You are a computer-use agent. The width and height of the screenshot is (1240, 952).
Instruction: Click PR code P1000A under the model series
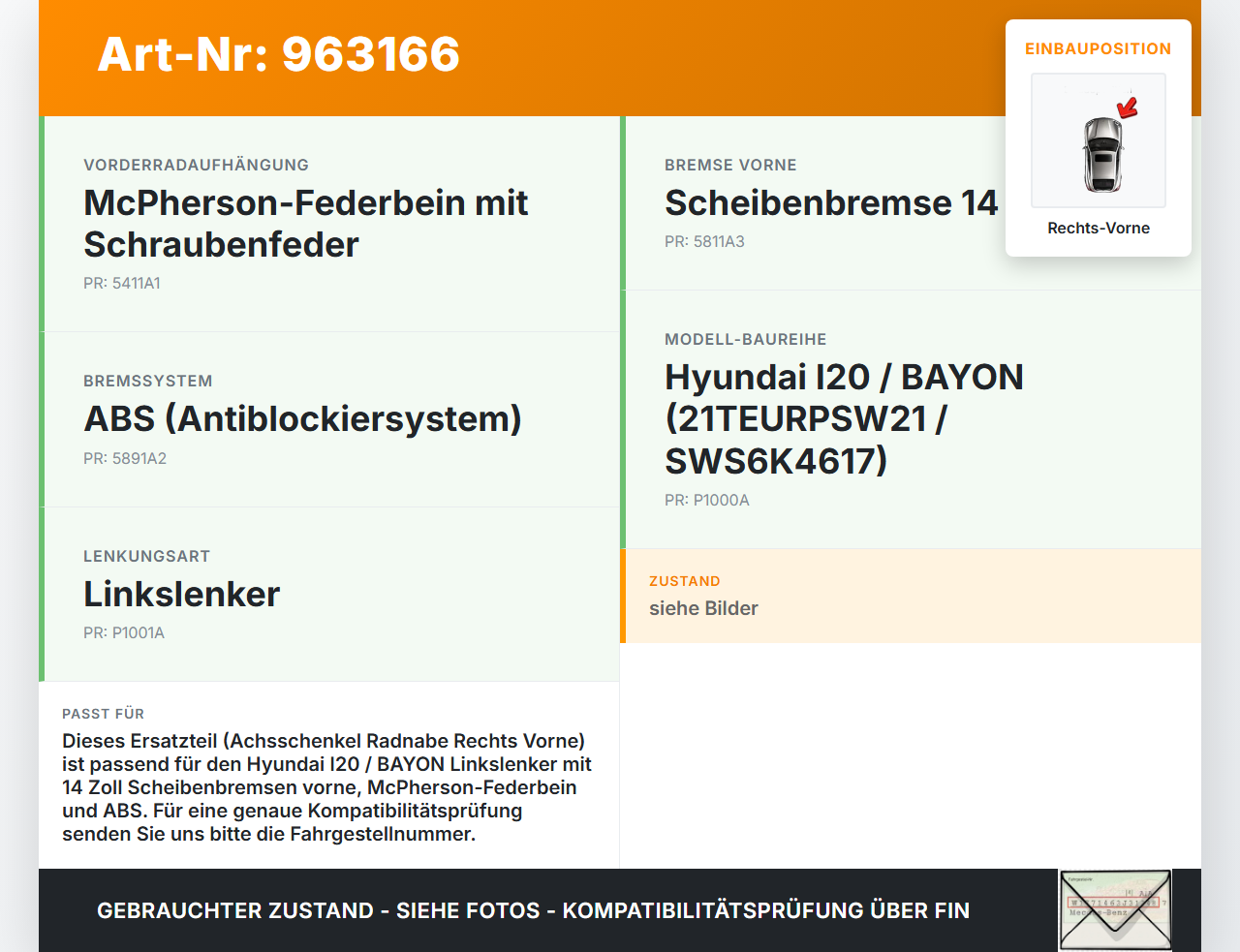point(707,500)
